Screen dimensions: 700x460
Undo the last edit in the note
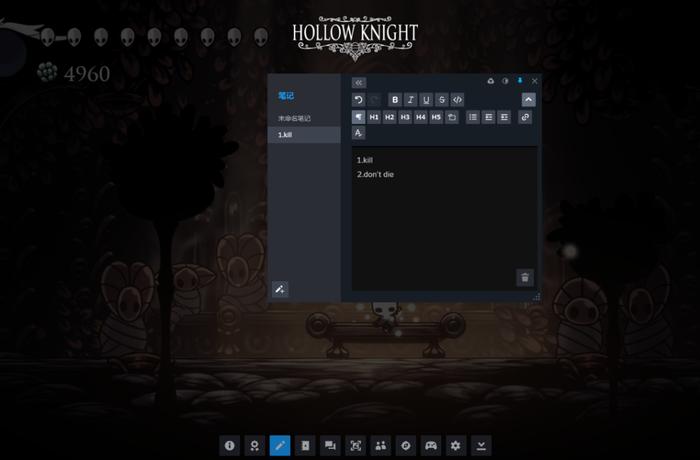[x=358, y=100]
